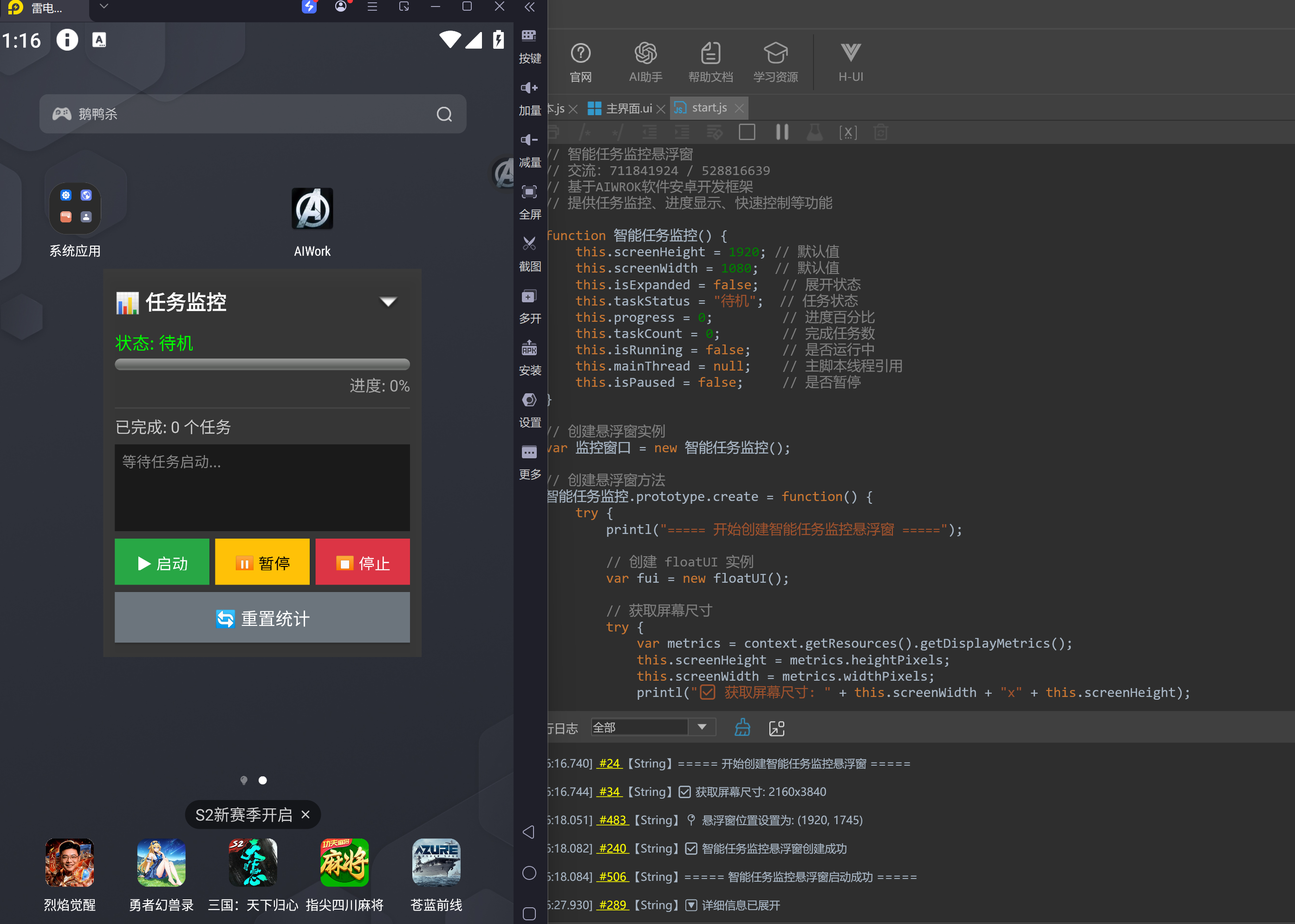Click the search magnifier icon

(x=444, y=114)
